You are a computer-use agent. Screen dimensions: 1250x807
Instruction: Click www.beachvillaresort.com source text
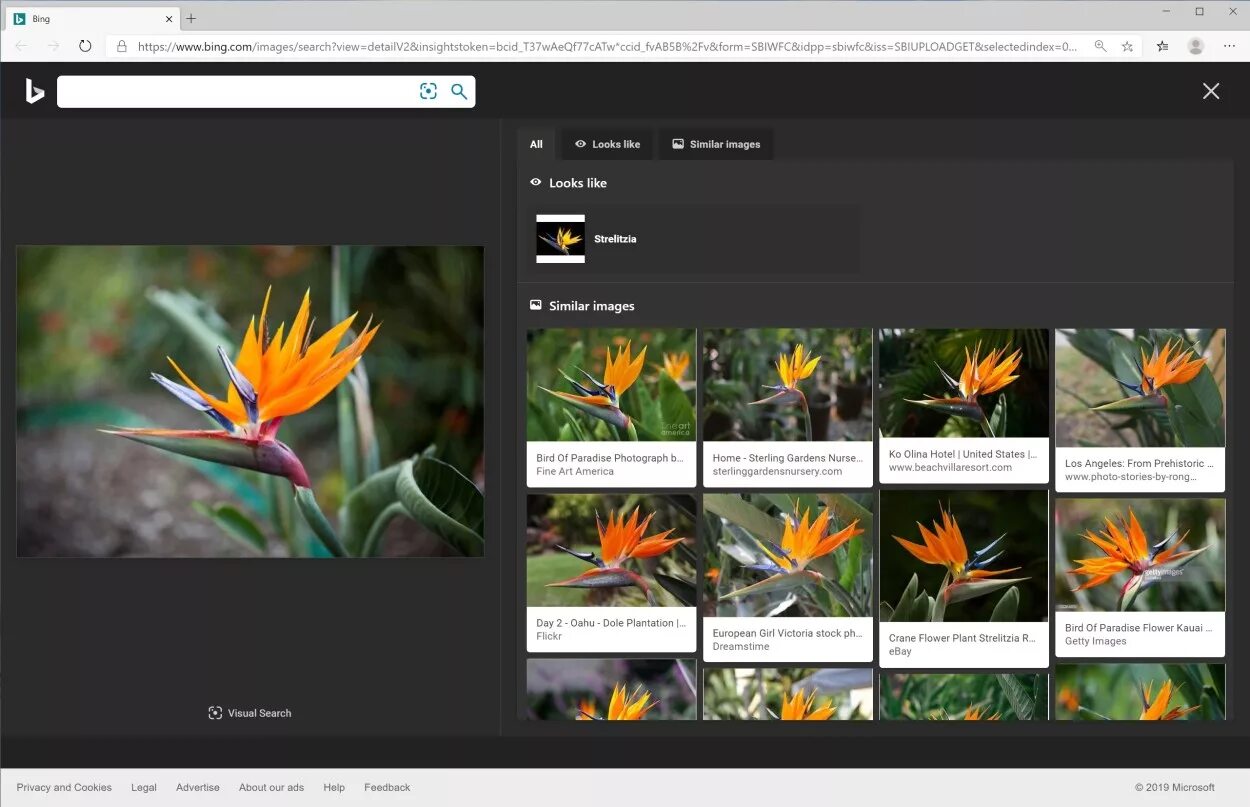click(950, 467)
